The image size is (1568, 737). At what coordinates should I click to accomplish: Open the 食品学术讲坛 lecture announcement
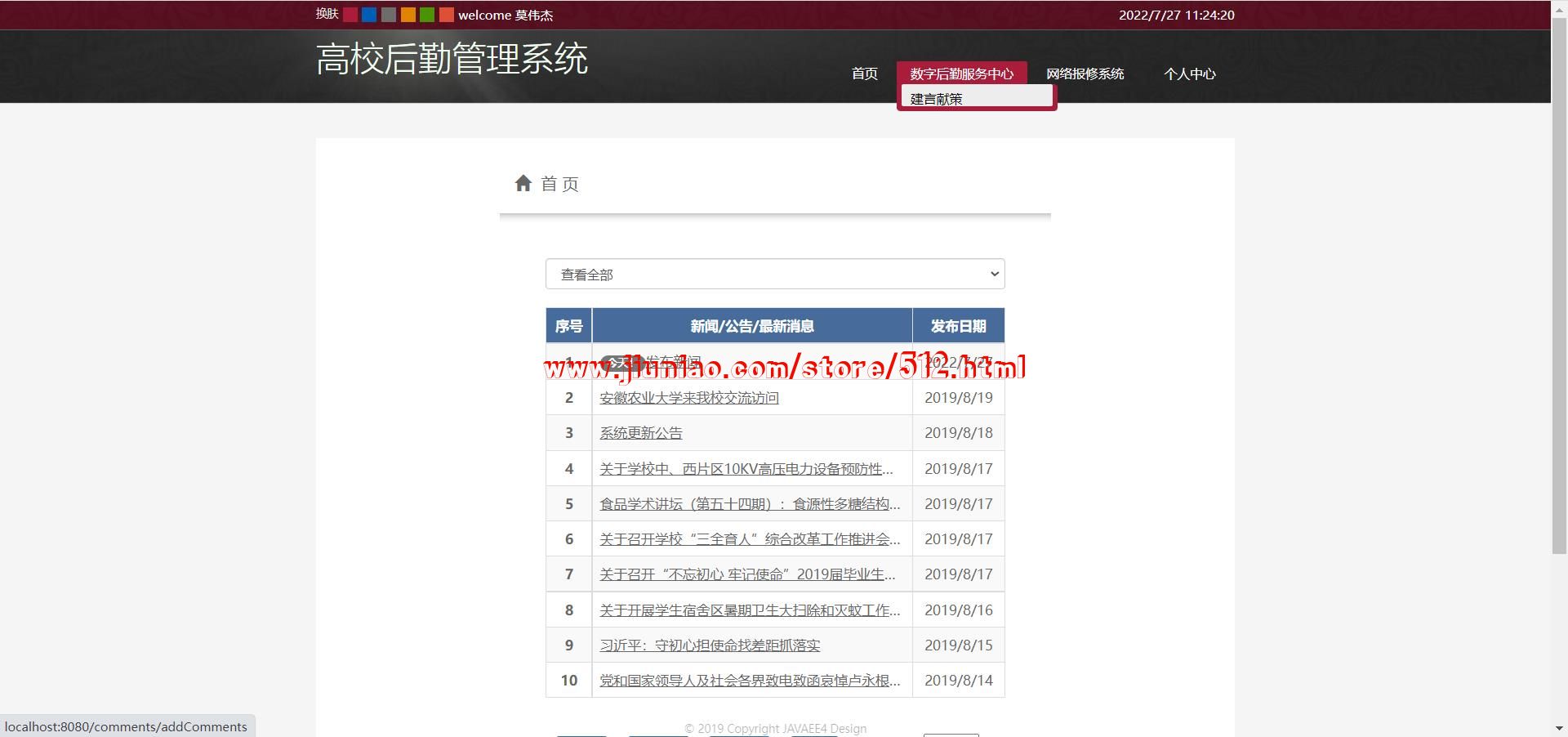click(x=750, y=504)
